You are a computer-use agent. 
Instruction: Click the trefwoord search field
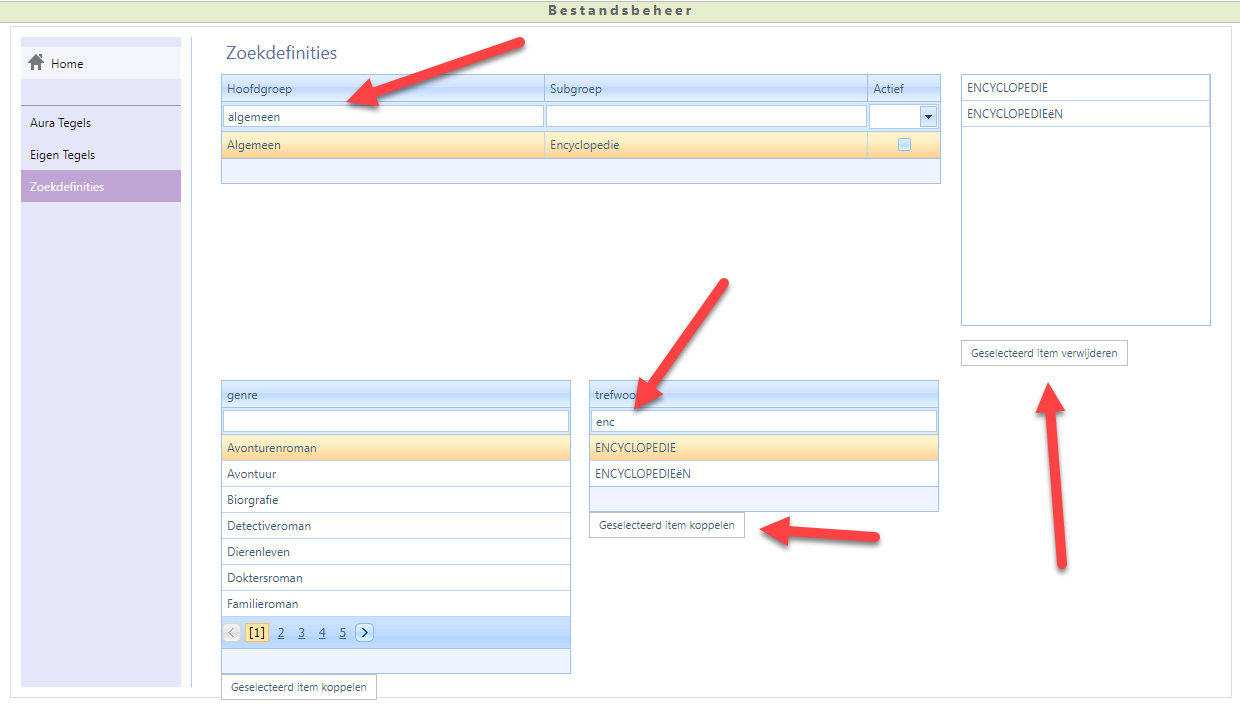pyautogui.click(x=764, y=422)
